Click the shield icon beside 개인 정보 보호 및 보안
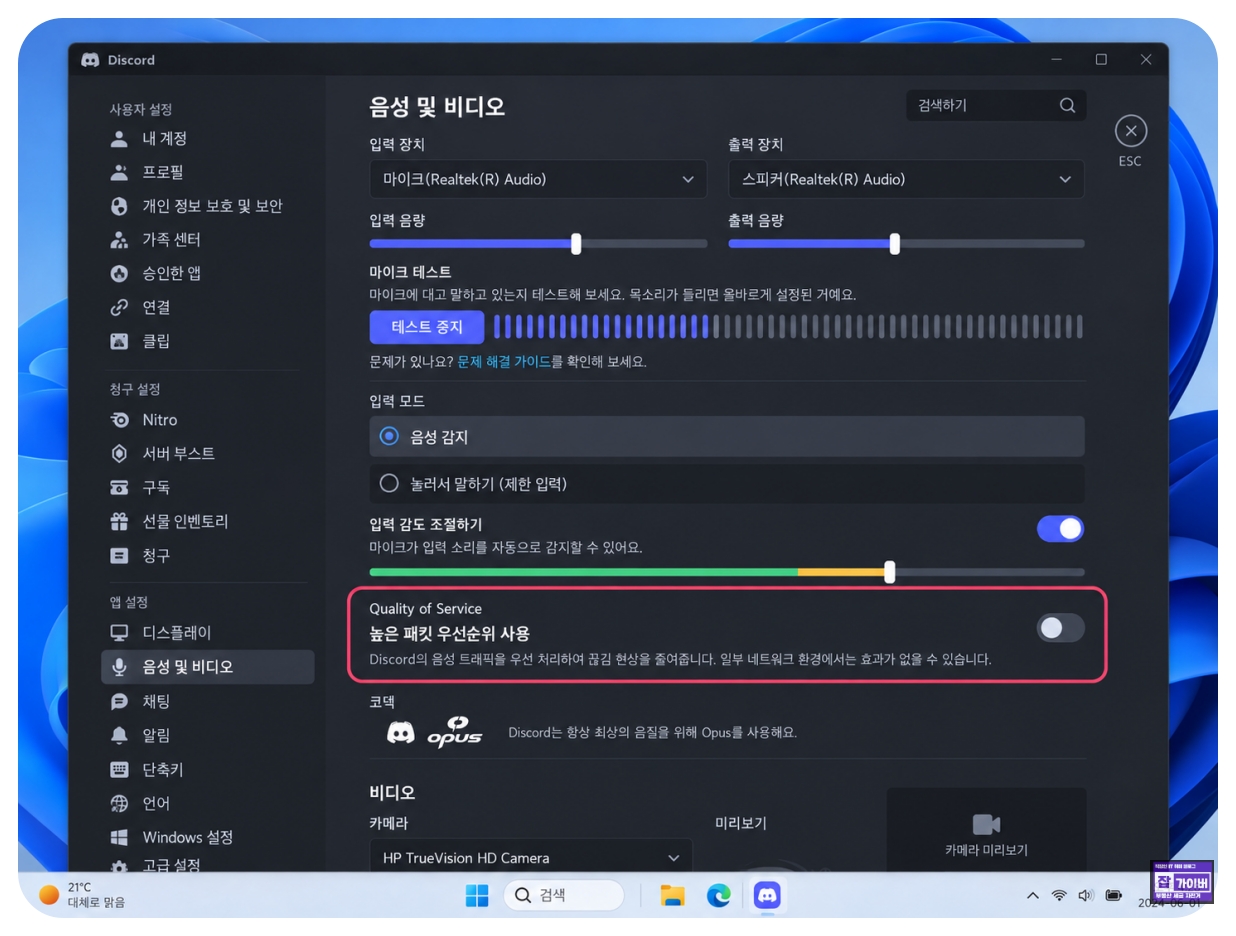1236x936 pixels. 120,206
